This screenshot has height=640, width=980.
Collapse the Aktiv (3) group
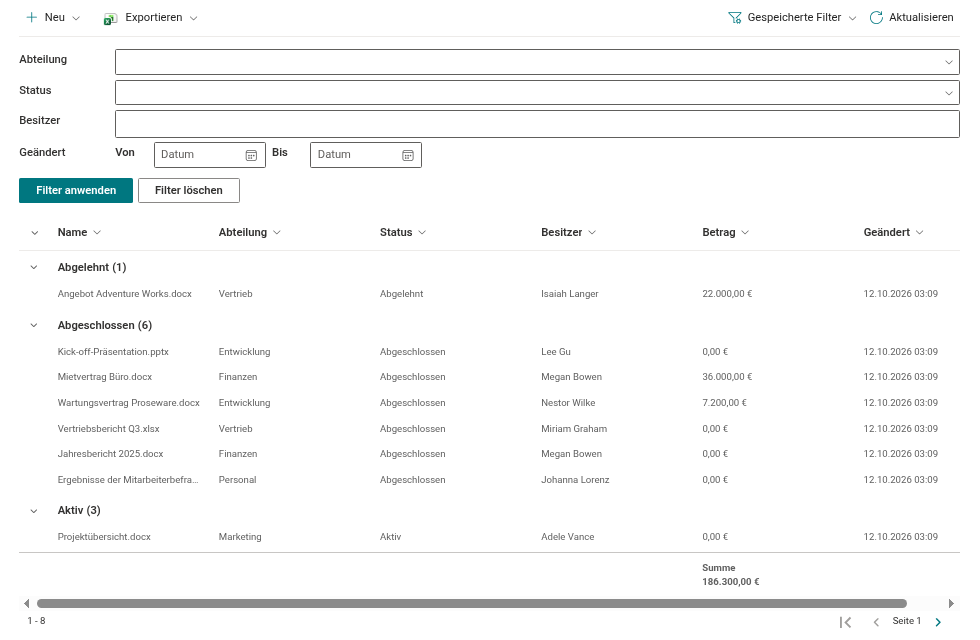(x=34, y=511)
